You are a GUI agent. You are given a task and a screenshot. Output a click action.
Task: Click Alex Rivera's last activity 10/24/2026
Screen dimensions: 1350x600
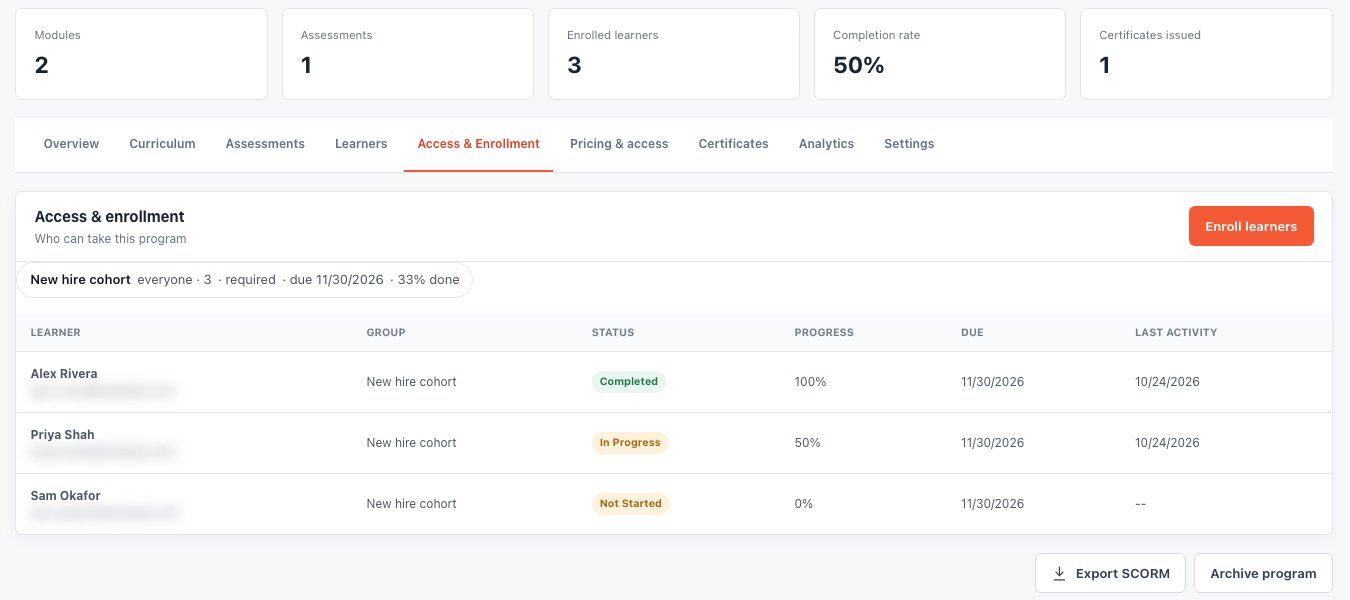pyautogui.click(x=1167, y=382)
